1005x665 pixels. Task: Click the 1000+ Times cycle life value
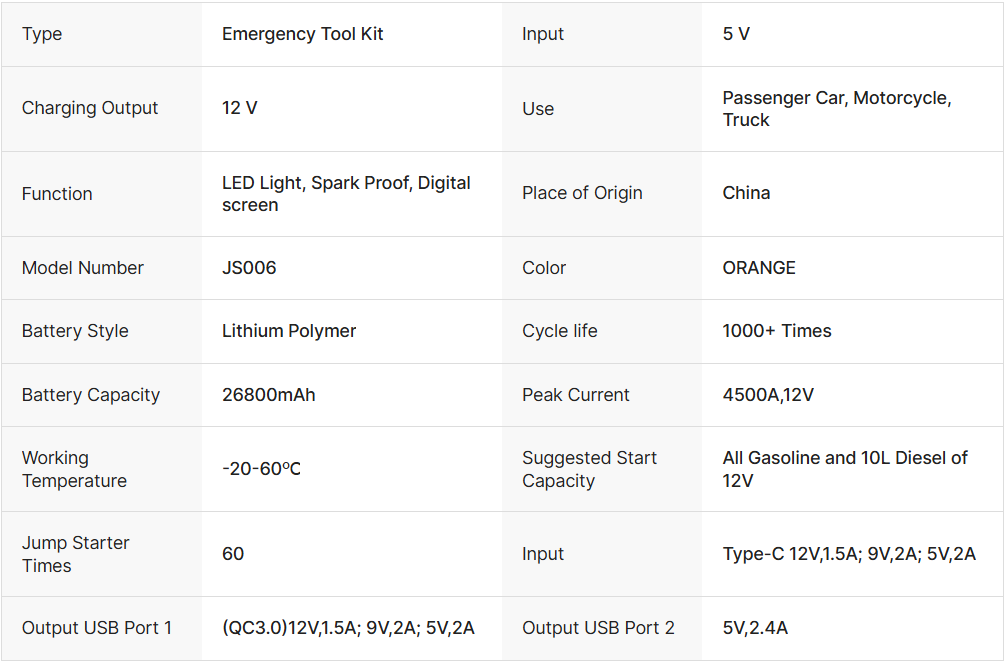pyautogui.click(x=777, y=331)
